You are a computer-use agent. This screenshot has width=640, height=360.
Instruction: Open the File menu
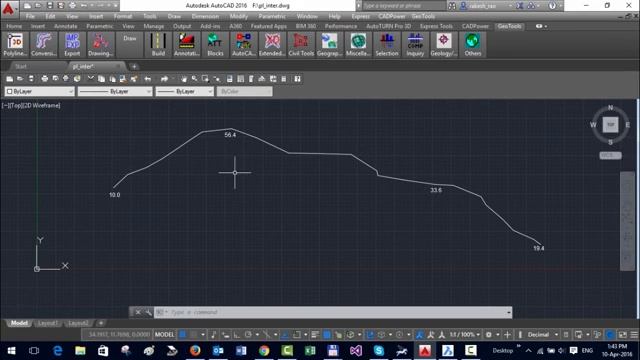coord(30,16)
